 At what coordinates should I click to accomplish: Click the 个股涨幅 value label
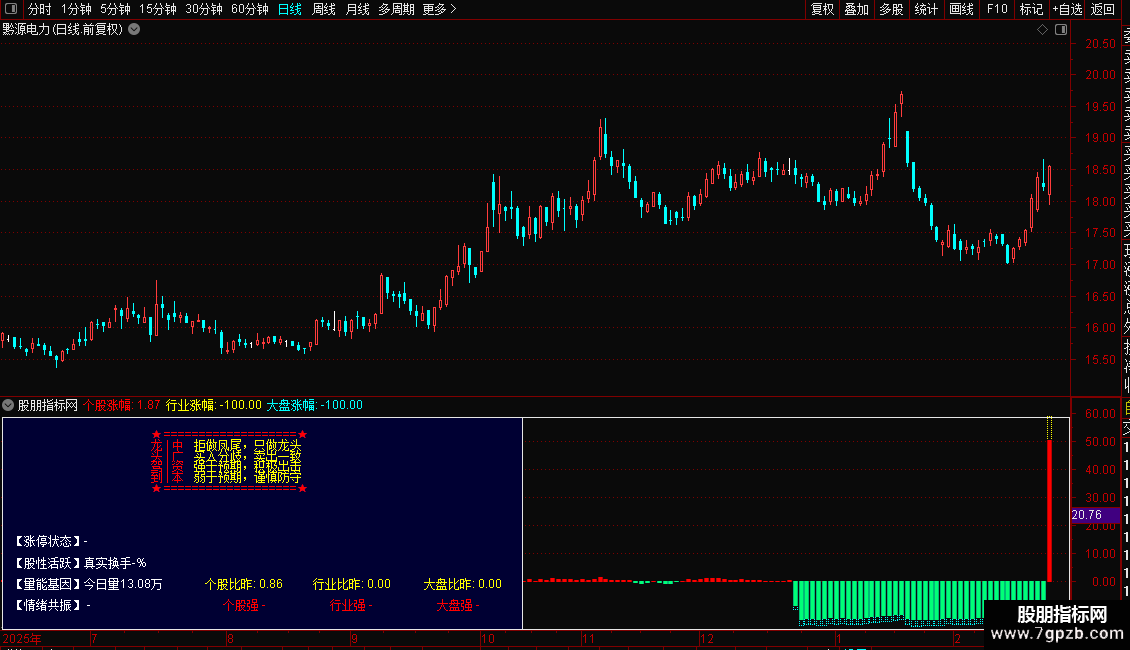[122, 405]
